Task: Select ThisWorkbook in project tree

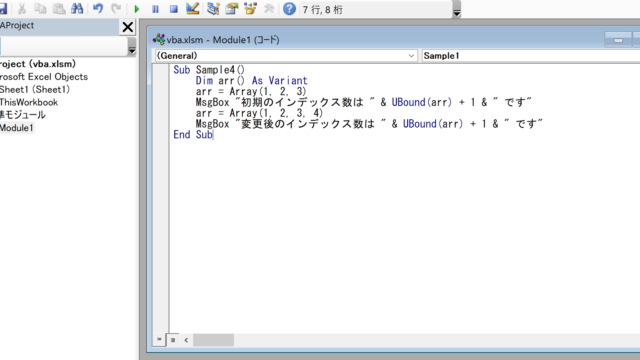Action: 29,102
